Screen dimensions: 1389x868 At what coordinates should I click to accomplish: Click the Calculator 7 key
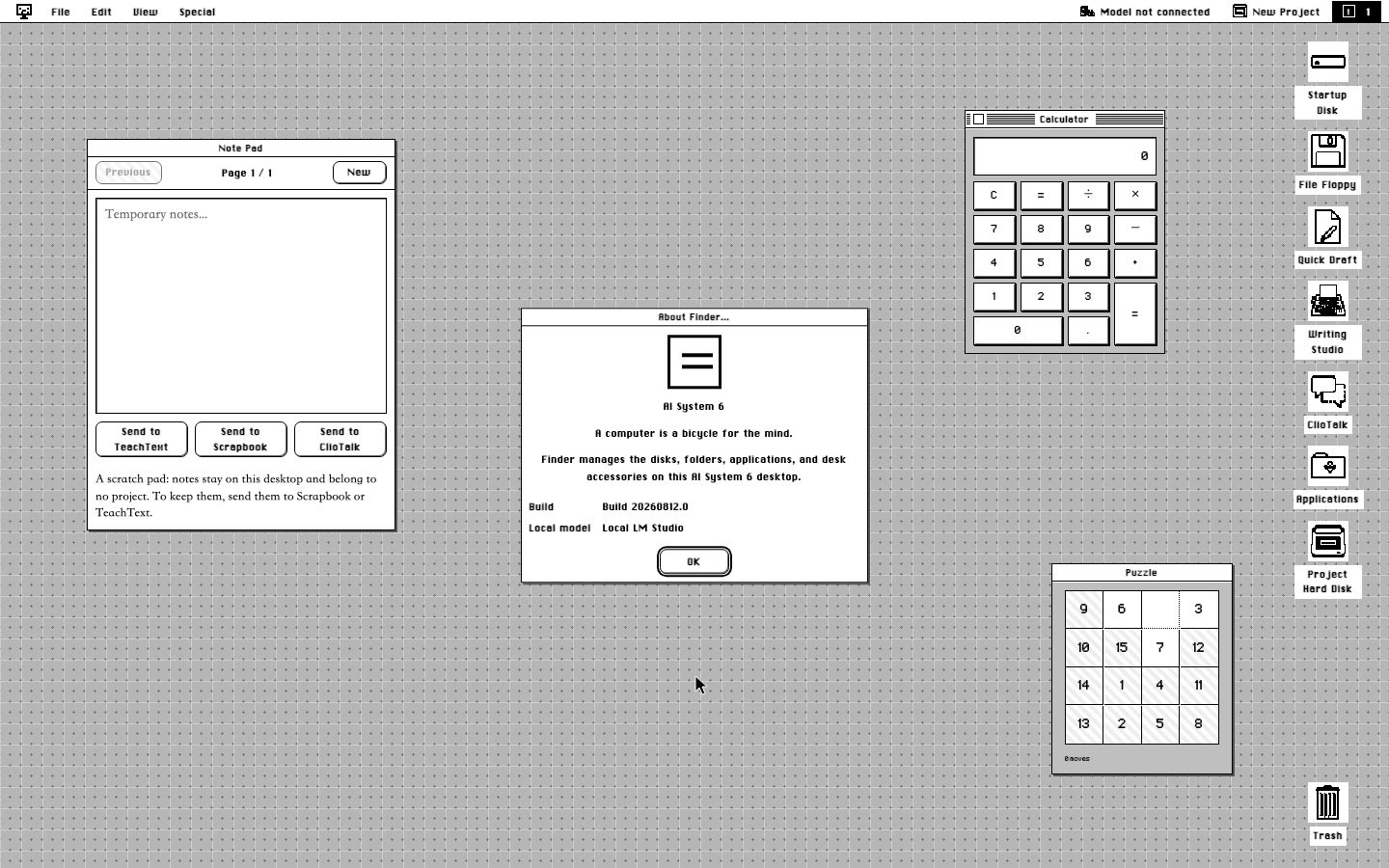point(994,229)
